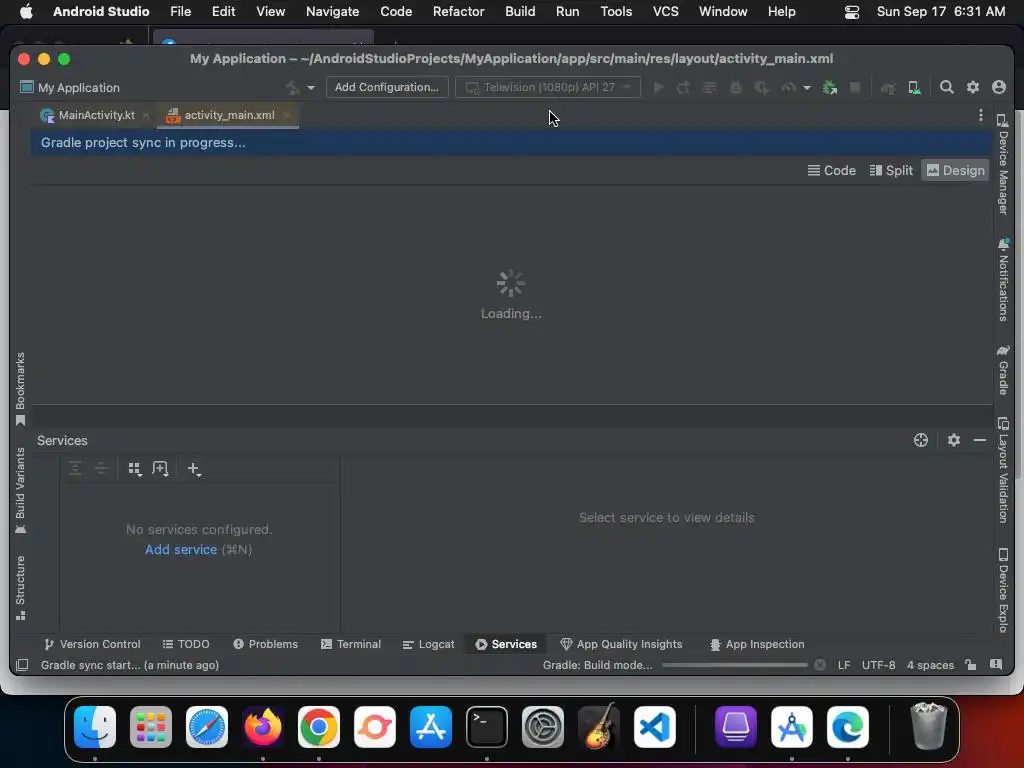Image resolution: width=1024 pixels, height=768 pixels.
Task: Click the Debug bug icon
Action: click(x=735, y=88)
